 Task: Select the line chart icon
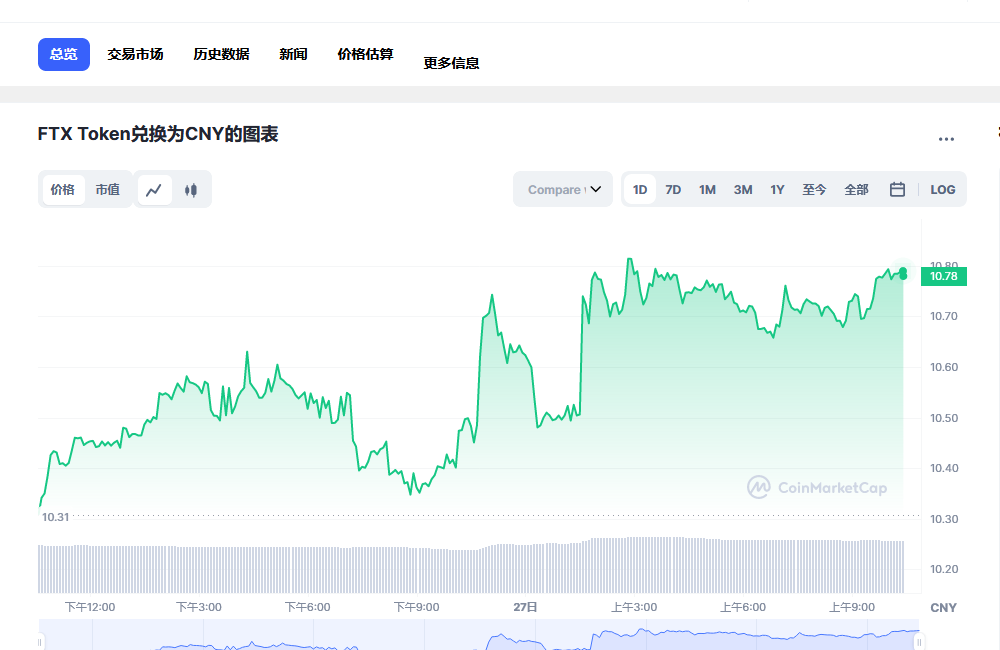point(154,190)
